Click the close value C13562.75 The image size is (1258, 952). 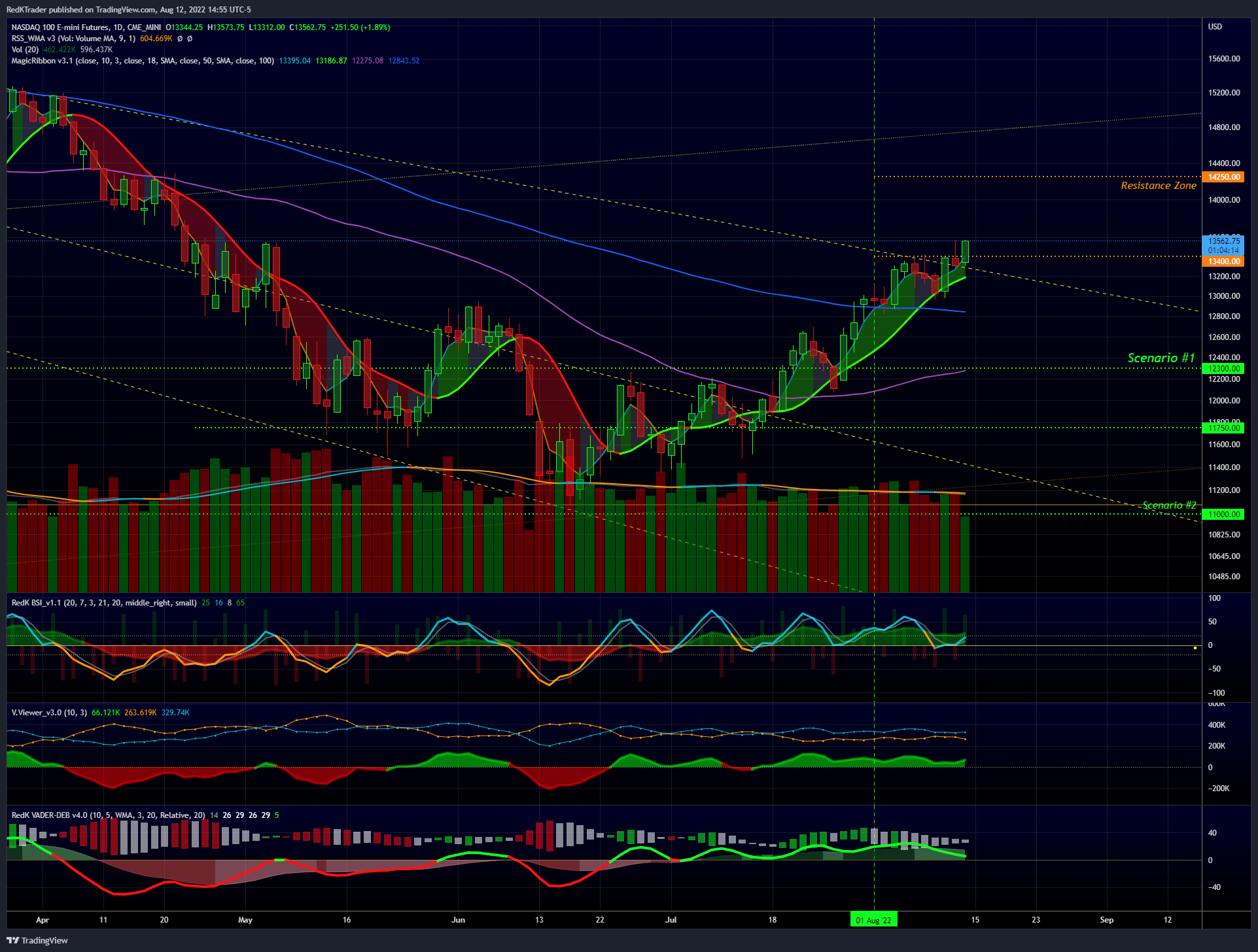[307, 27]
